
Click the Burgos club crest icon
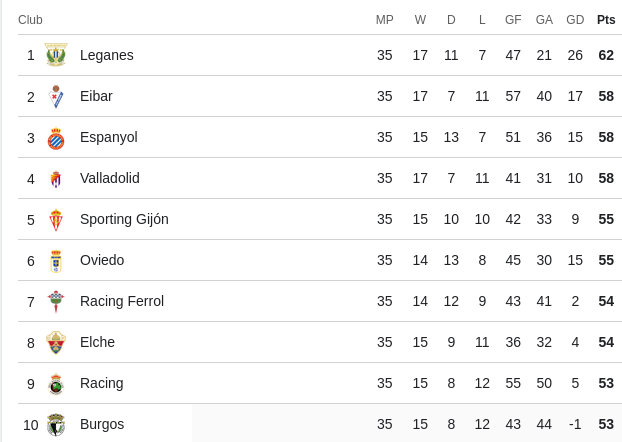click(x=56, y=425)
